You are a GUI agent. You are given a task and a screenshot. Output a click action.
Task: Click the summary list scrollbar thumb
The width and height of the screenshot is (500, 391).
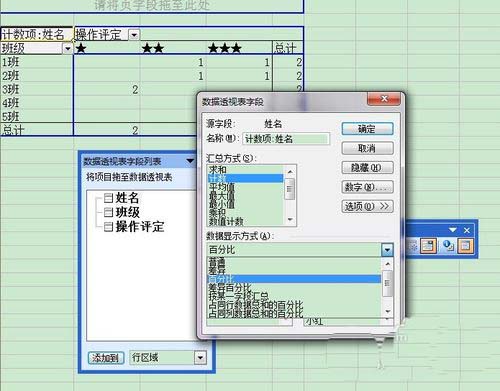click(x=290, y=189)
